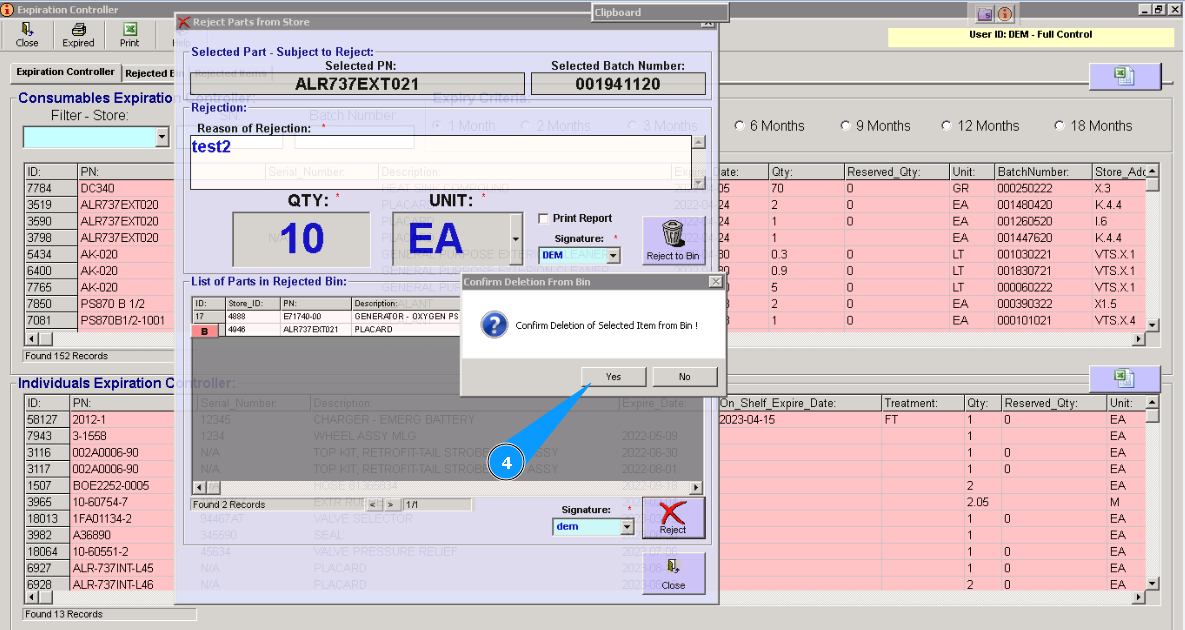Screen dimensions: 1185x630
Task: Click the Reason of Rejection text field
Action: pyautogui.click(x=441, y=162)
